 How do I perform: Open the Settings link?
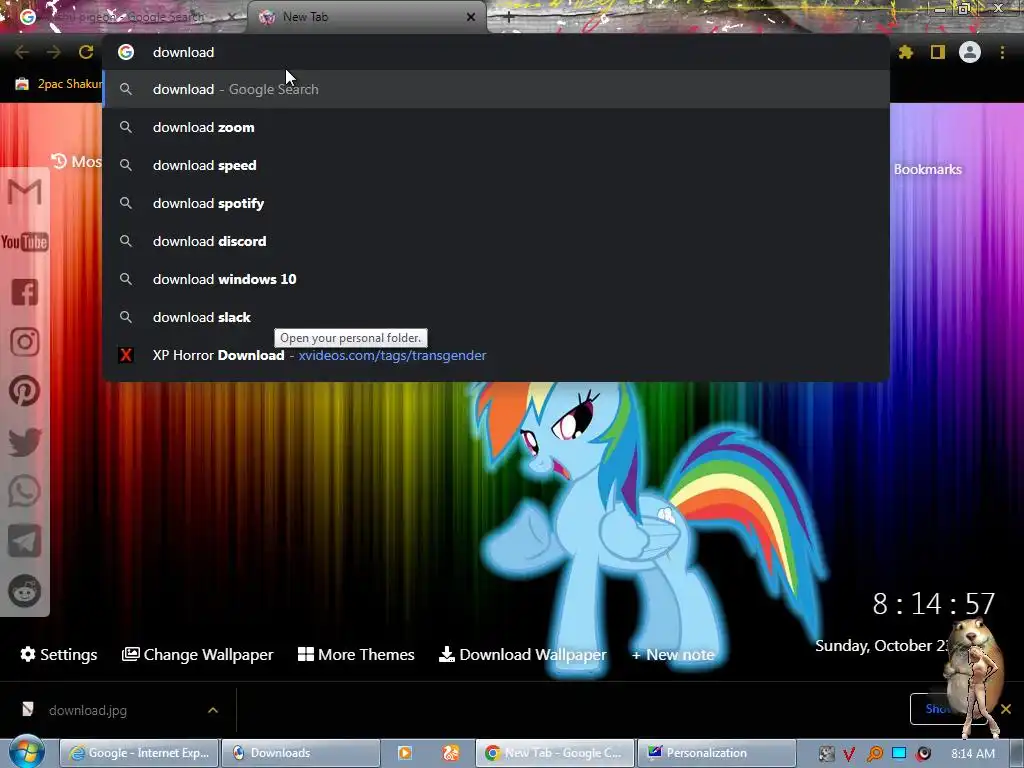coord(59,654)
